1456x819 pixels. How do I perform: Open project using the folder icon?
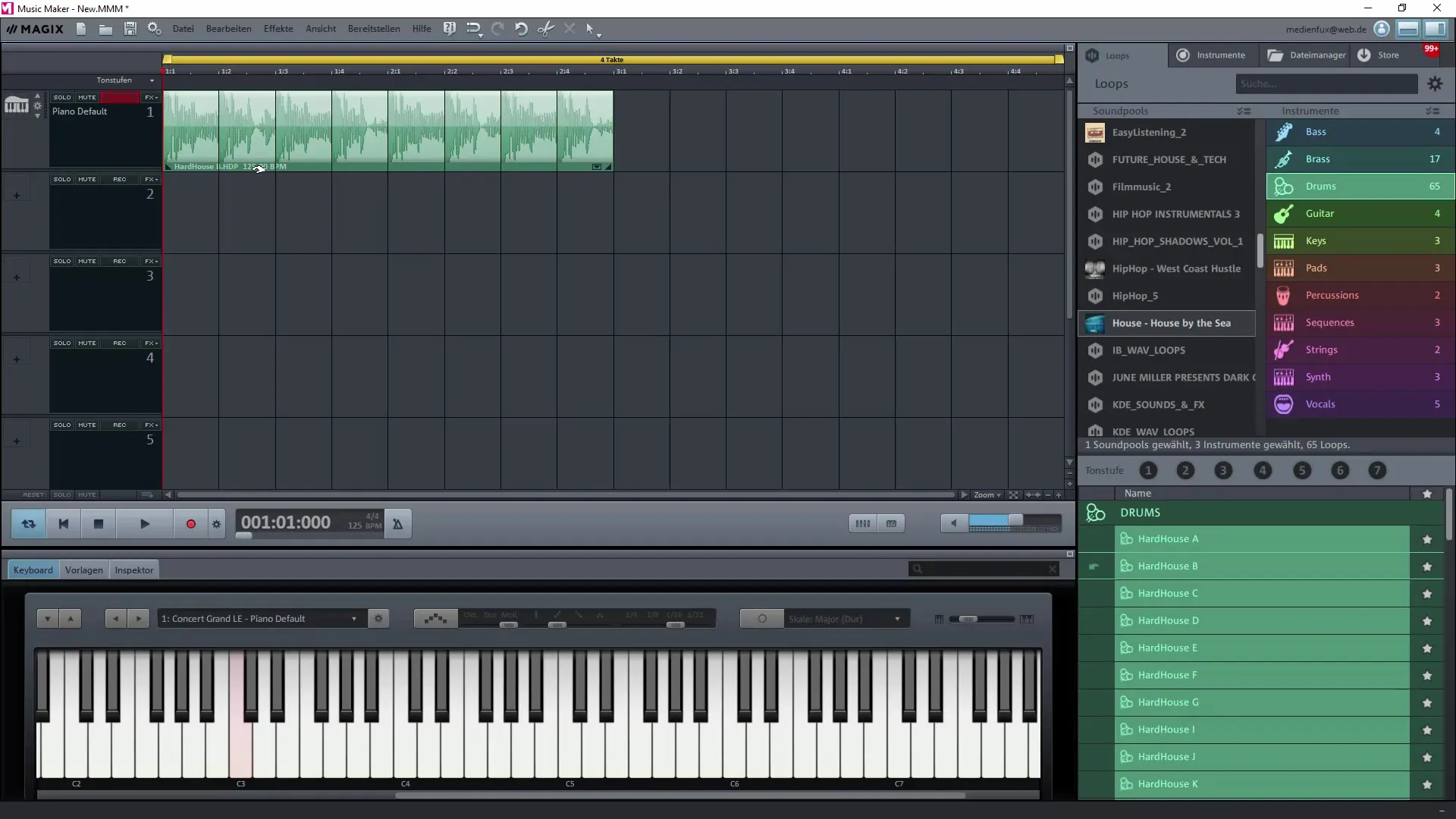click(x=105, y=29)
